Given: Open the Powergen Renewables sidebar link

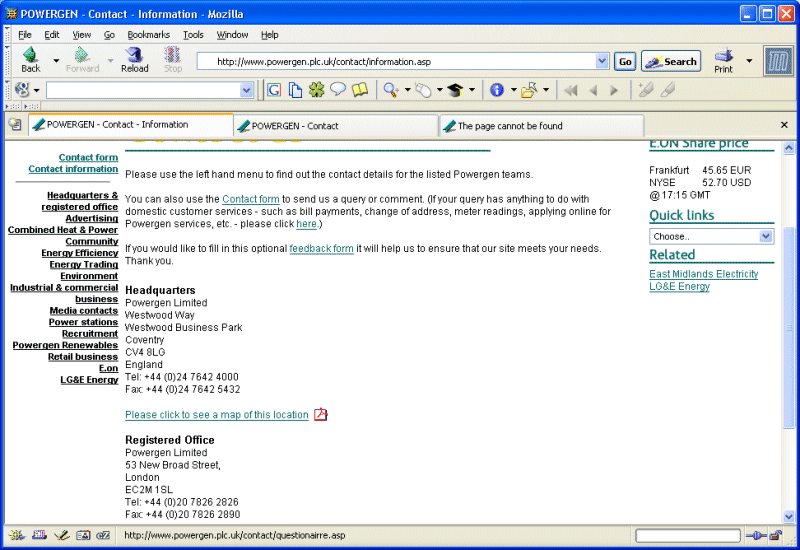Looking at the screenshot, I should click(x=65, y=345).
